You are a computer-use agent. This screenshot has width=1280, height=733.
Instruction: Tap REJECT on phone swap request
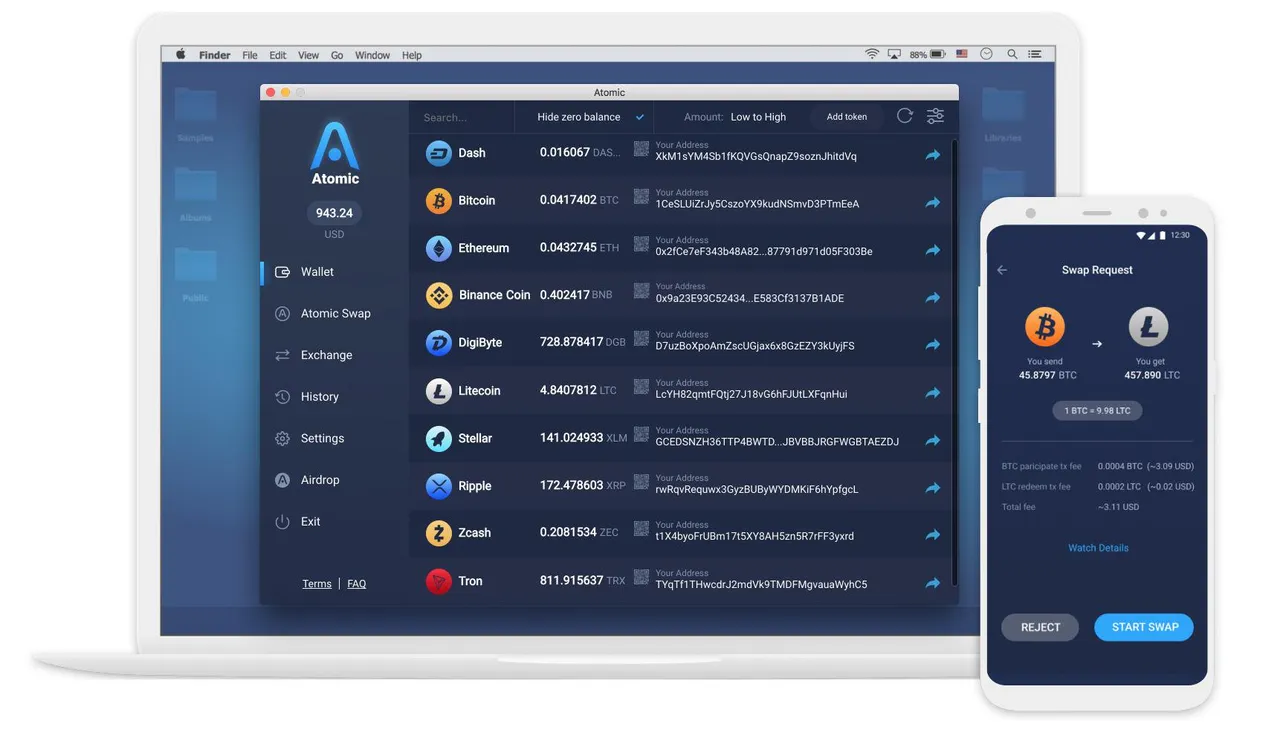point(1040,627)
